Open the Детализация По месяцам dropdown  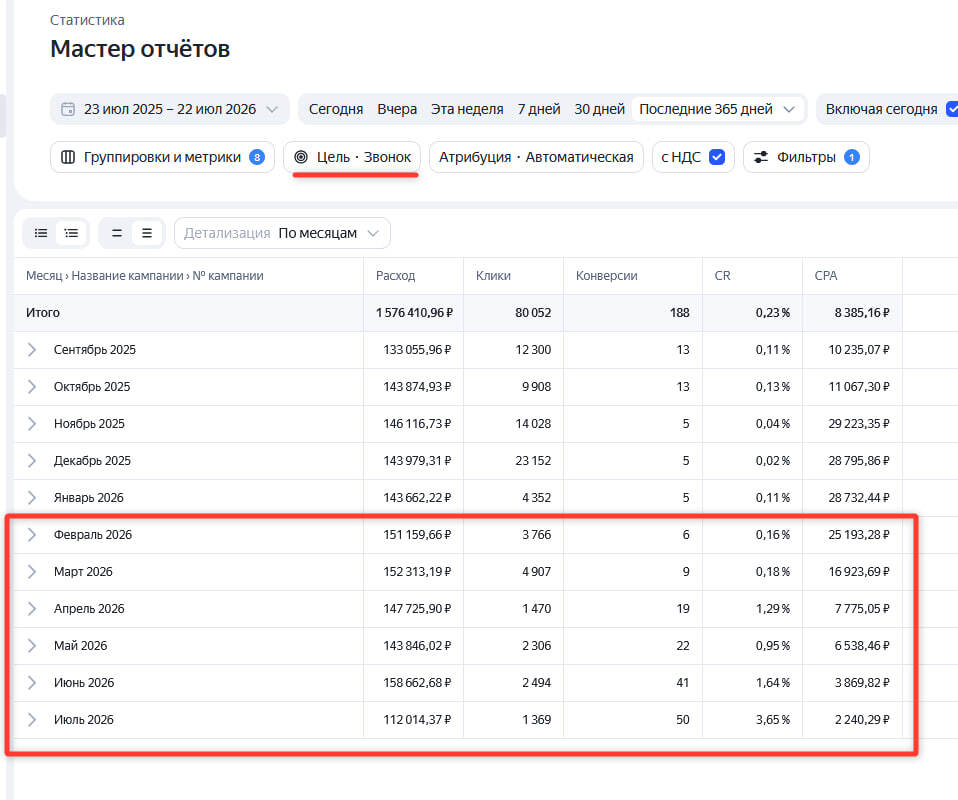282,233
